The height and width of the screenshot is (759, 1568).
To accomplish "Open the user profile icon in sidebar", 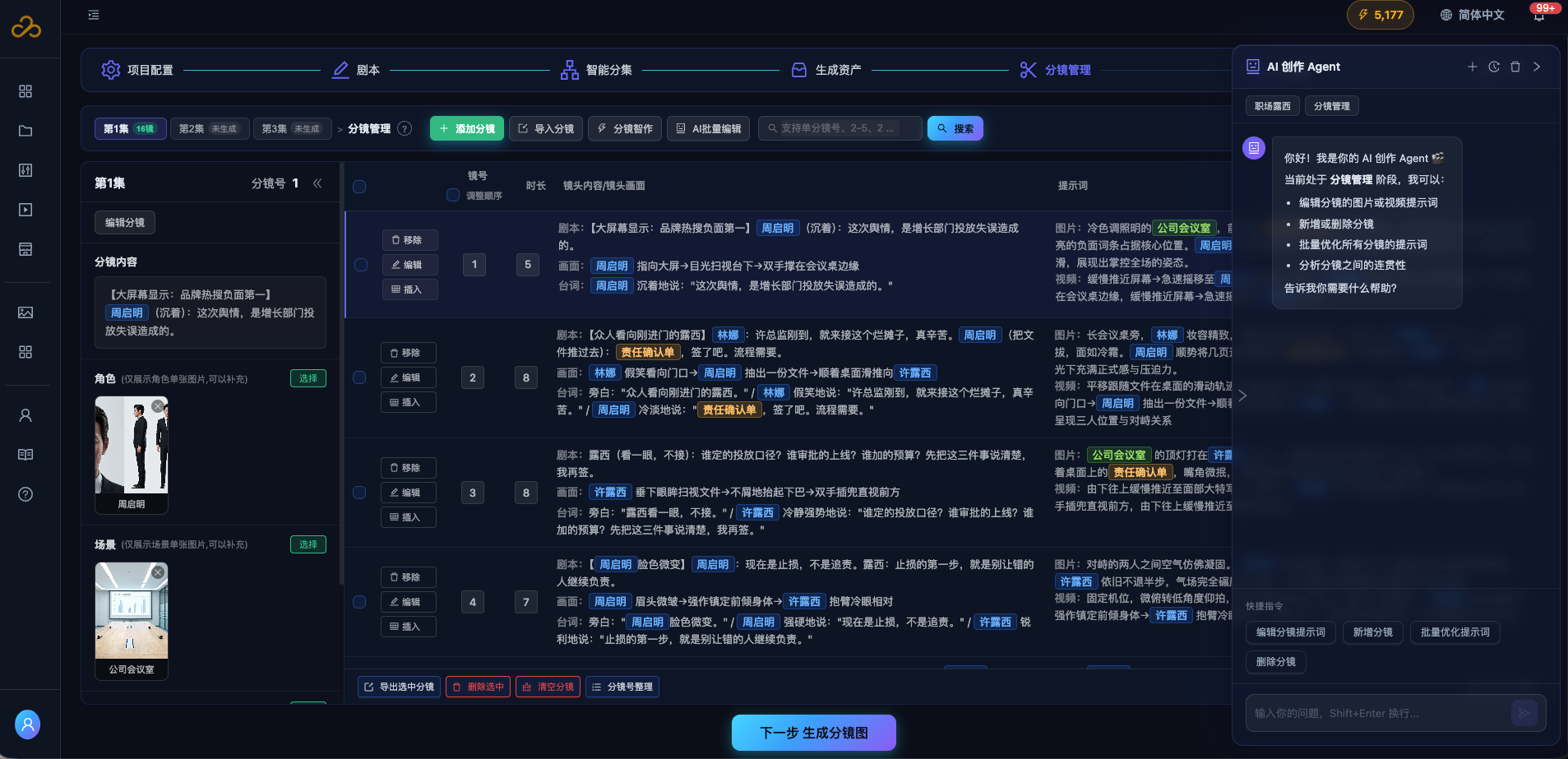I will (x=25, y=415).
